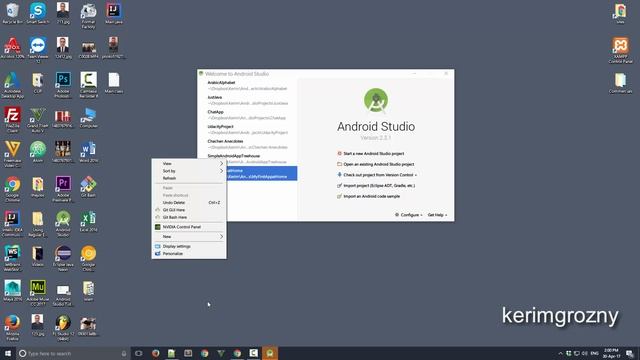Launch Autodesk Desktop App shortcut

pos(12,85)
